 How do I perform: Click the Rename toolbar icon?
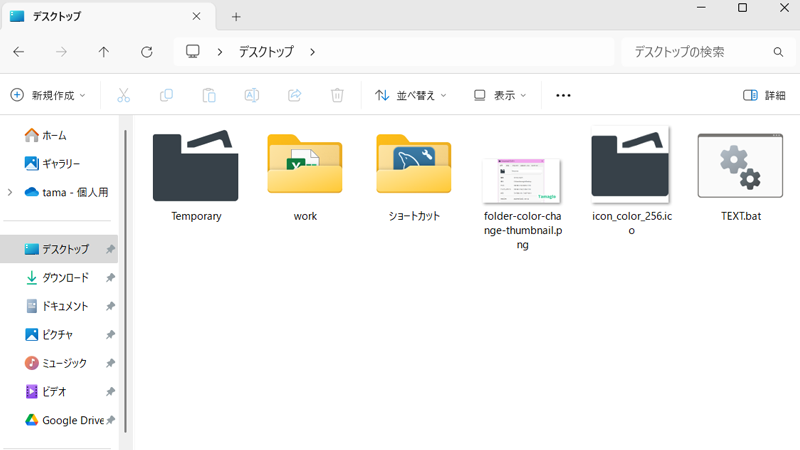[252, 95]
